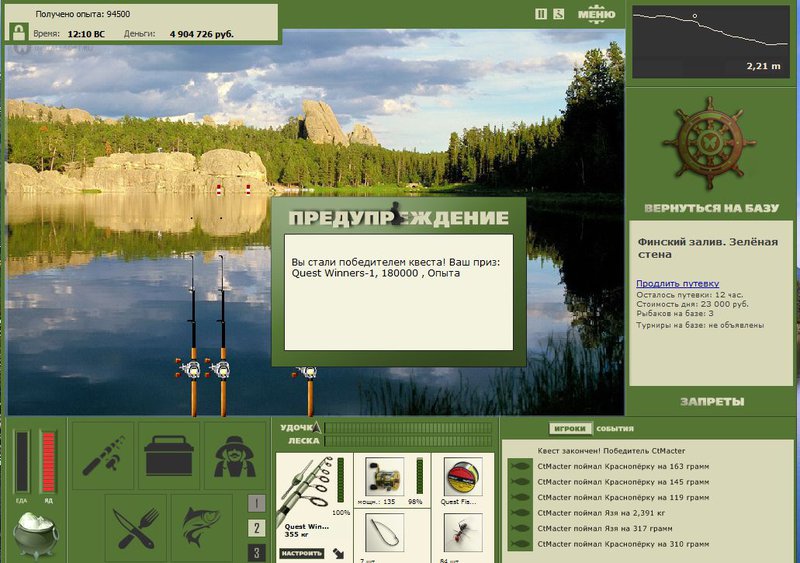Click the pause game icon
The width and height of the screenshot is (800, 563).
(x=541, y=14)
